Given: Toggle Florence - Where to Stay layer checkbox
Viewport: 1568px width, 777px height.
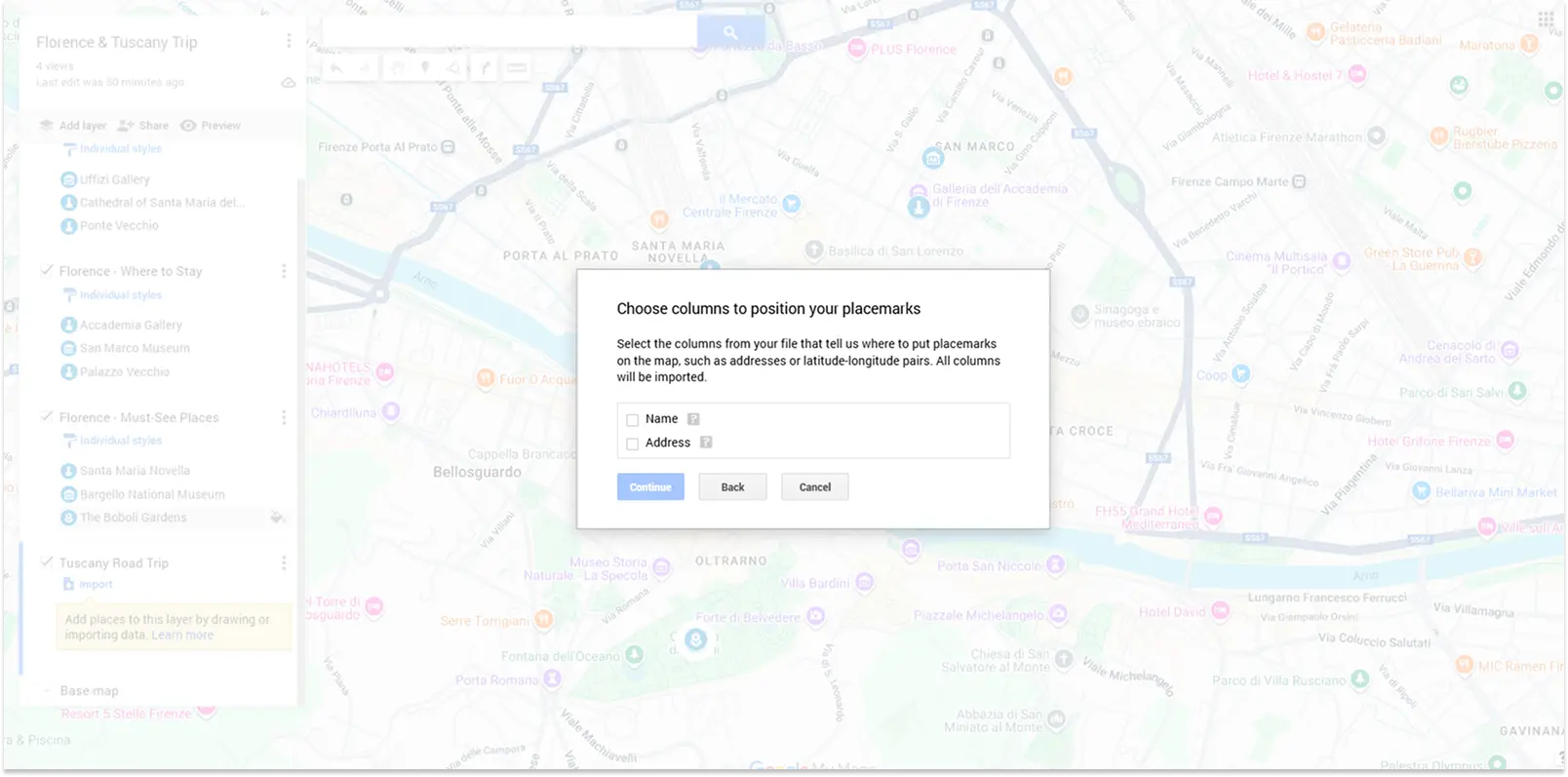Looking at the screenshot, I should (47, 270).
